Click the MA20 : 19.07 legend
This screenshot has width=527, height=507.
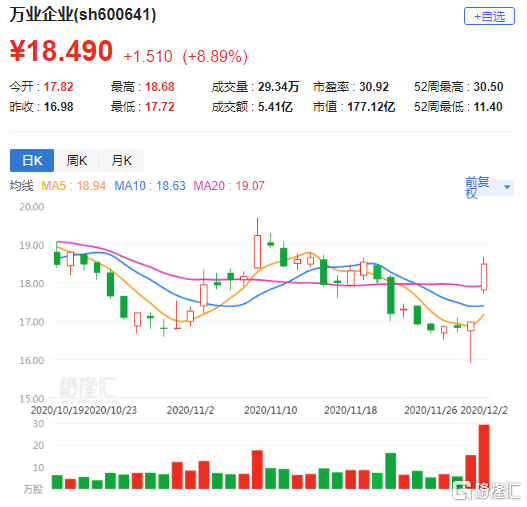(x=229, y=186)
